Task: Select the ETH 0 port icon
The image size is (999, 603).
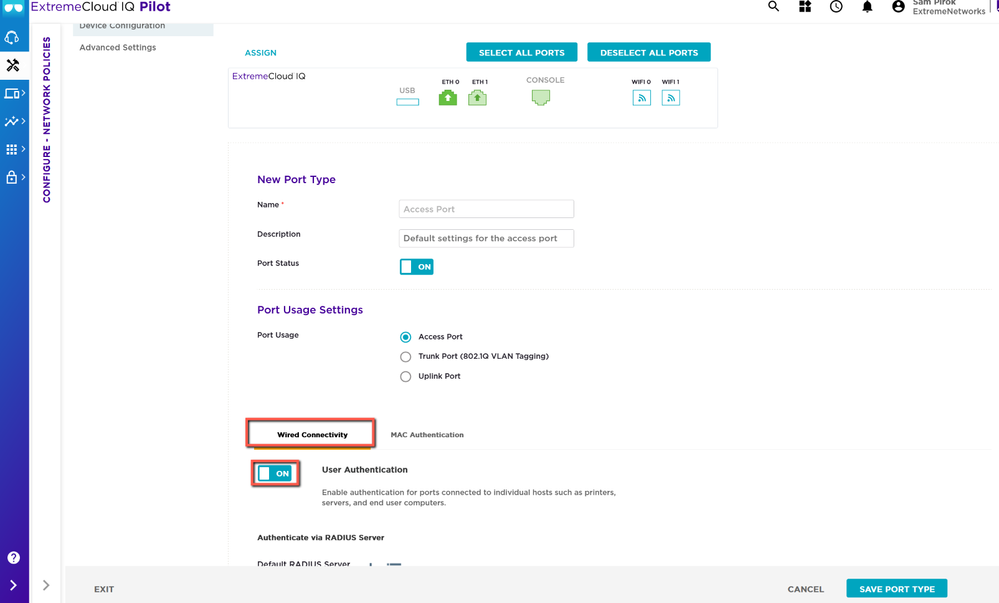Action: click(448, 97)
